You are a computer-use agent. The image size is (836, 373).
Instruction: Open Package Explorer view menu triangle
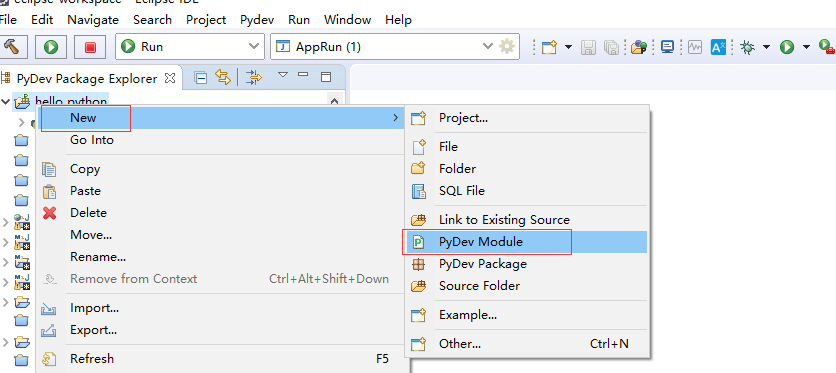click(x=283, y=75)
